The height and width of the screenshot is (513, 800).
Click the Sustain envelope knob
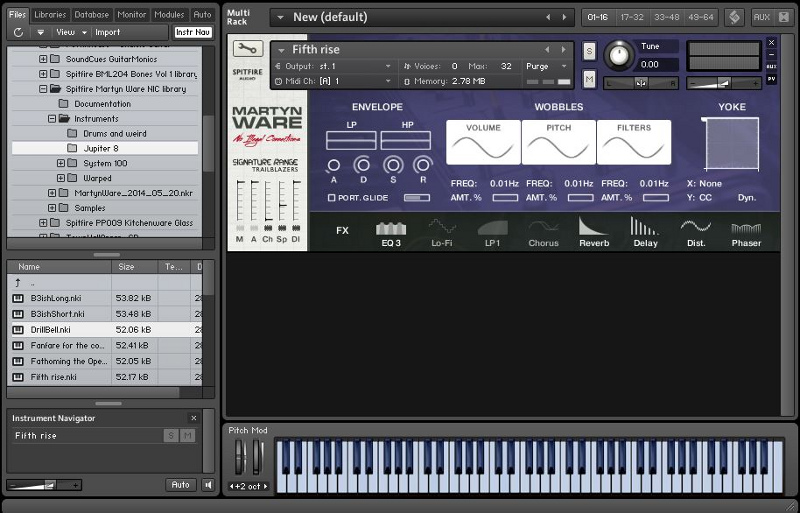pos(393,165)
